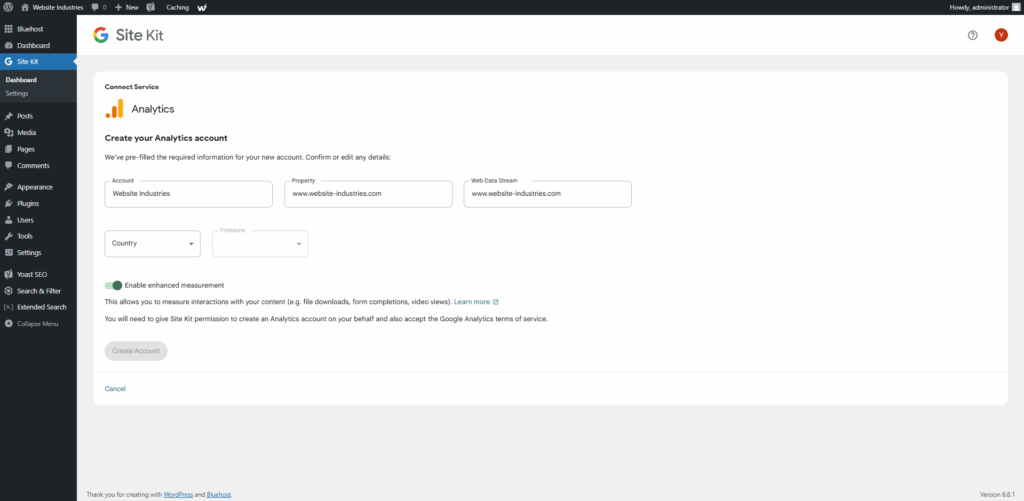This screenshot has height=501, width=1024.
Task: Disable the enhanced measurement toggle
Action: [113, 285]
